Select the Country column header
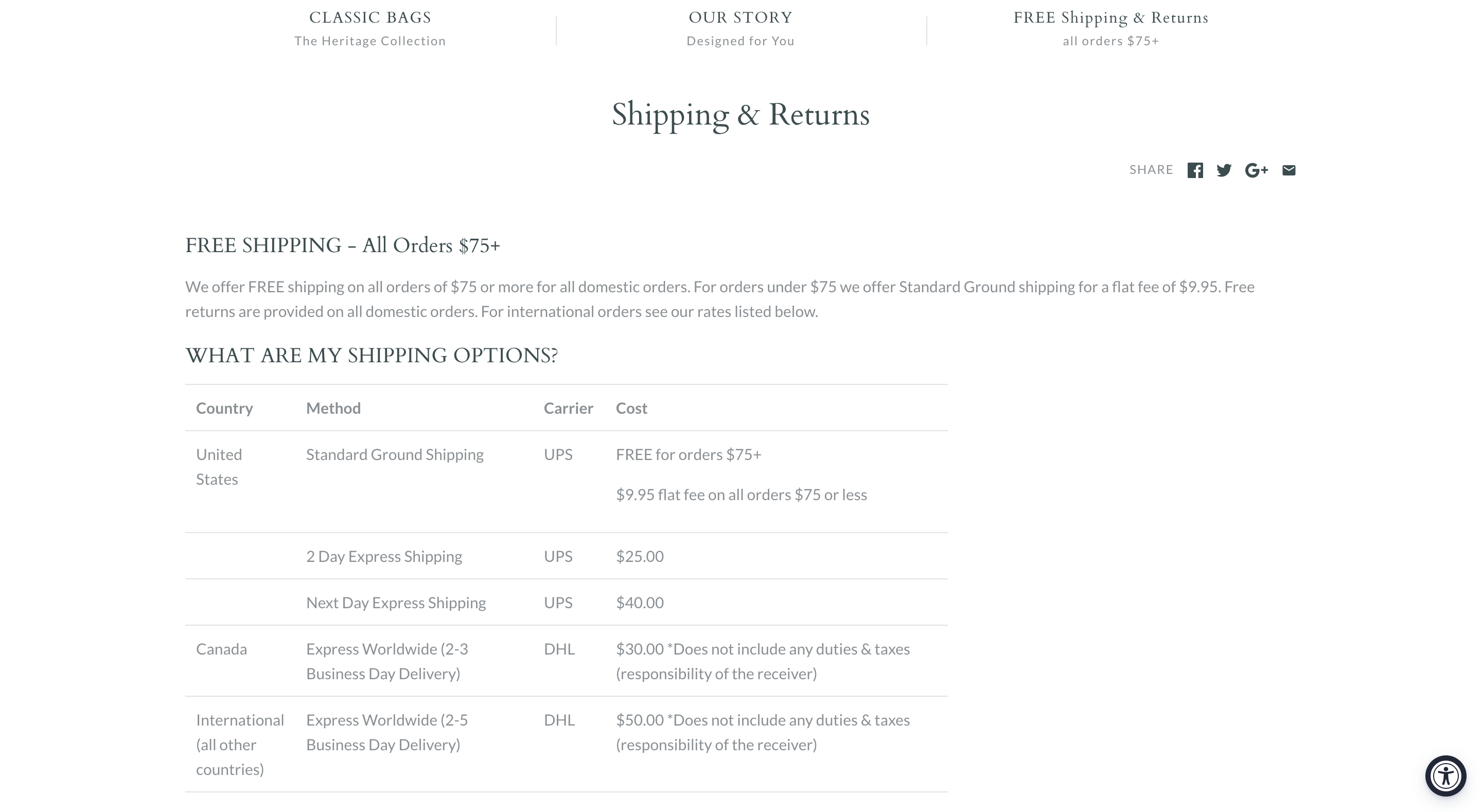 pos(224,408)
